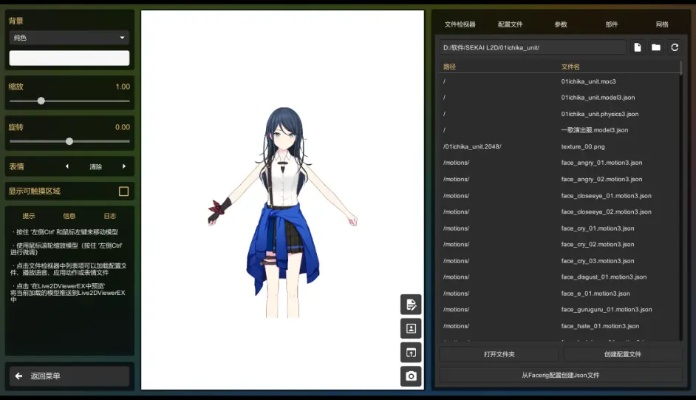This screenshot has height=400, width=696.
Task: Select face_cry_03.motion3.json
Action: pos(597,261)
